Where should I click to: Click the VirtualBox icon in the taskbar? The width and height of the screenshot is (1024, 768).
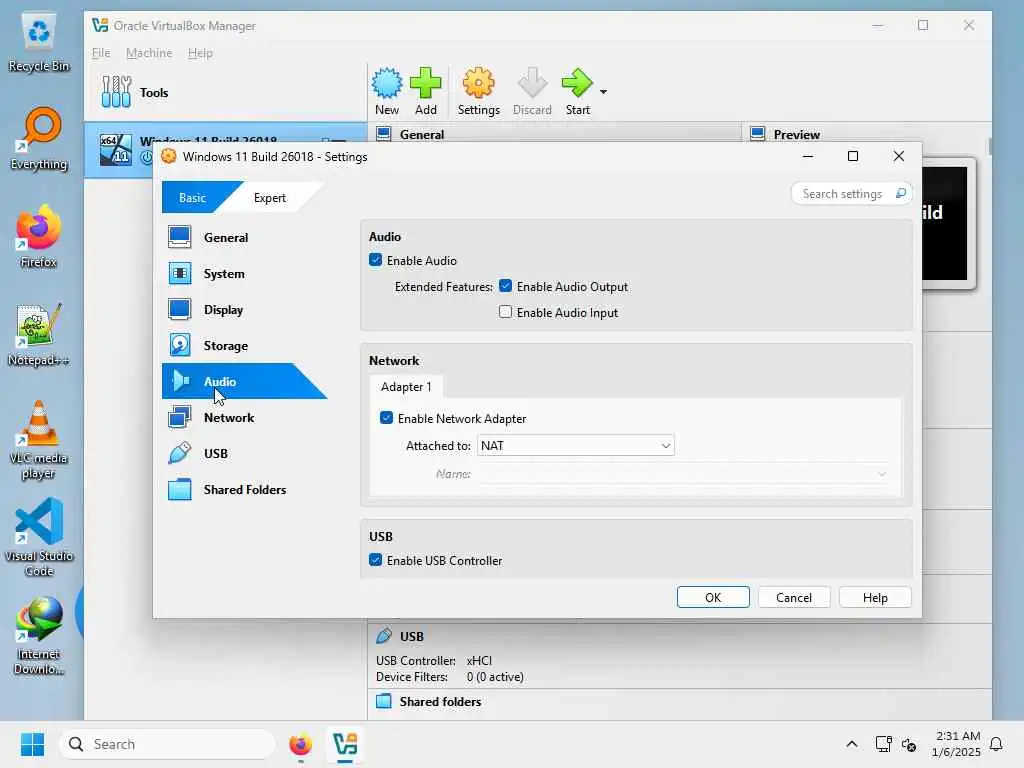coord(345,744)
